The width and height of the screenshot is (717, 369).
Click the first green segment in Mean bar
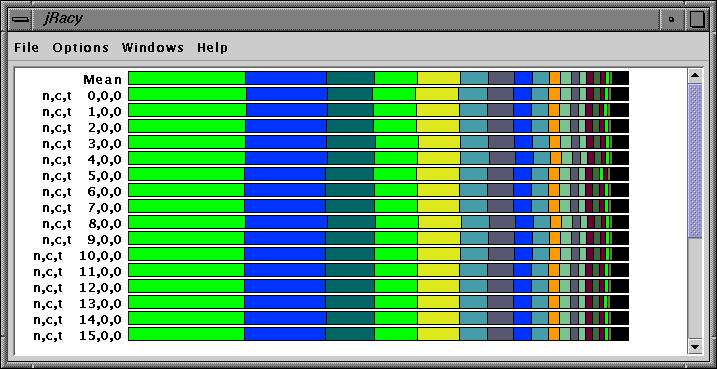[187, 78]
